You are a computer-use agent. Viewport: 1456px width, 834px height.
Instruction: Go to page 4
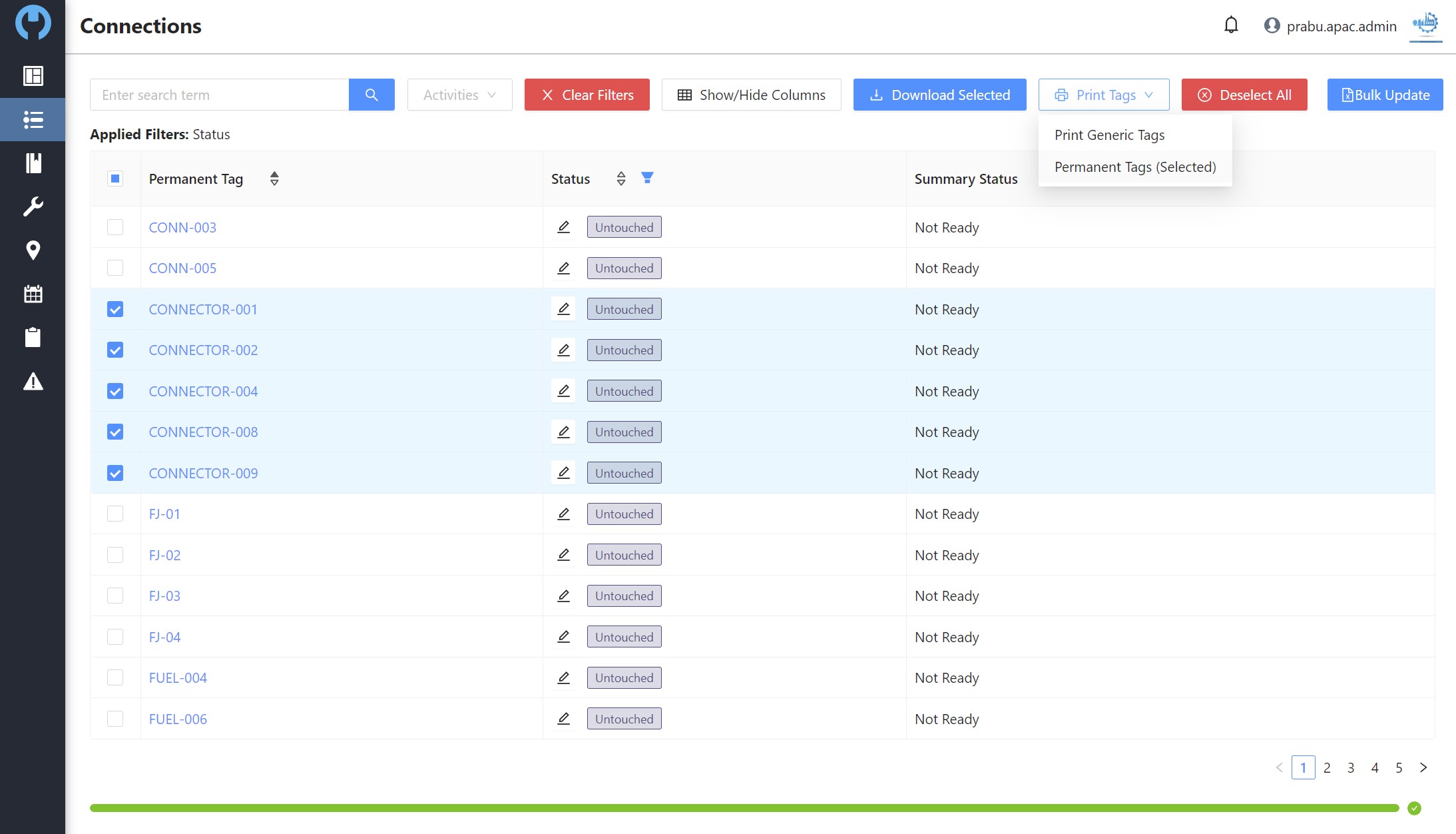[1375, 767]
